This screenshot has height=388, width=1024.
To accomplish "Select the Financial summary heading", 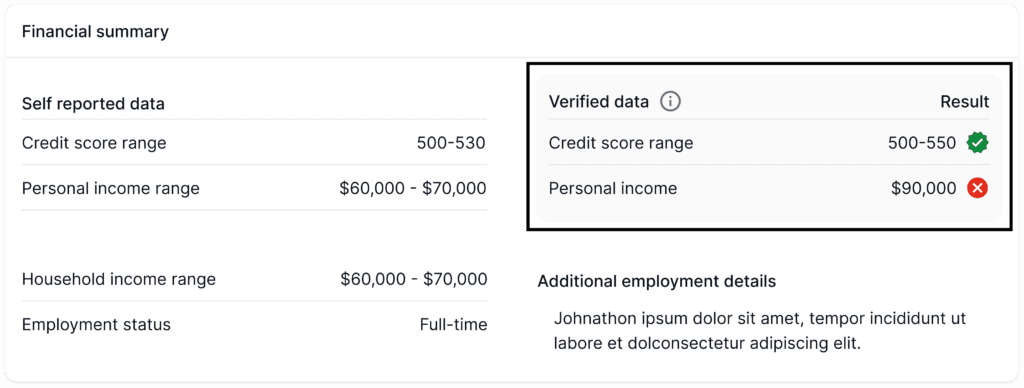I will [x=95, y=31].
